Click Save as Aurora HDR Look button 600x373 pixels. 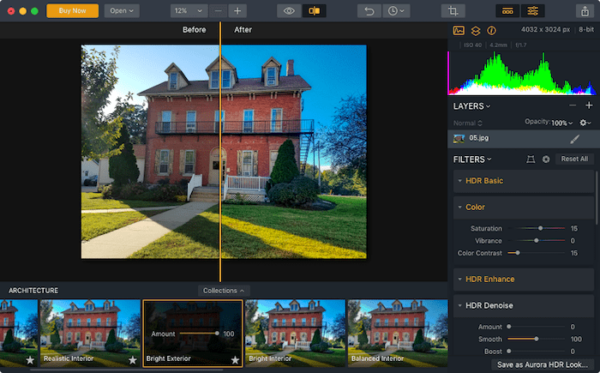pyautogui.click(x=542, y=365)
